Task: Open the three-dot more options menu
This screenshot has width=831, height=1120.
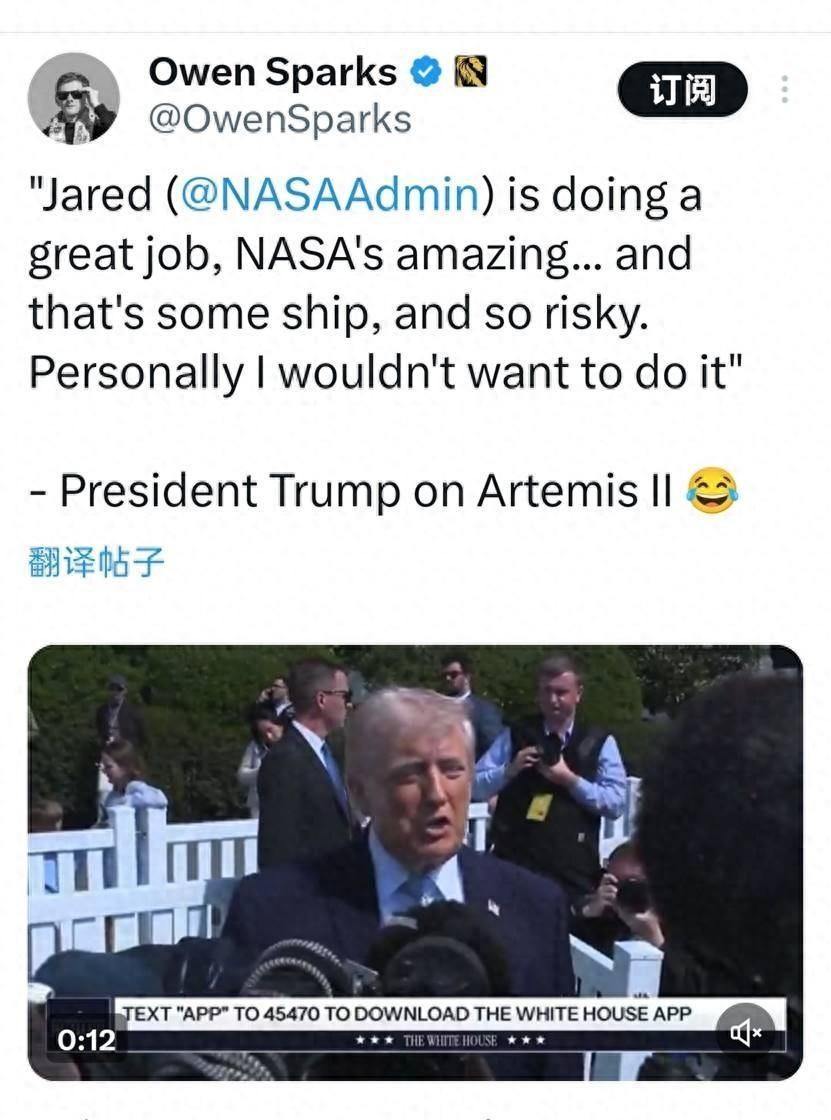Action: tap(785, 89)
